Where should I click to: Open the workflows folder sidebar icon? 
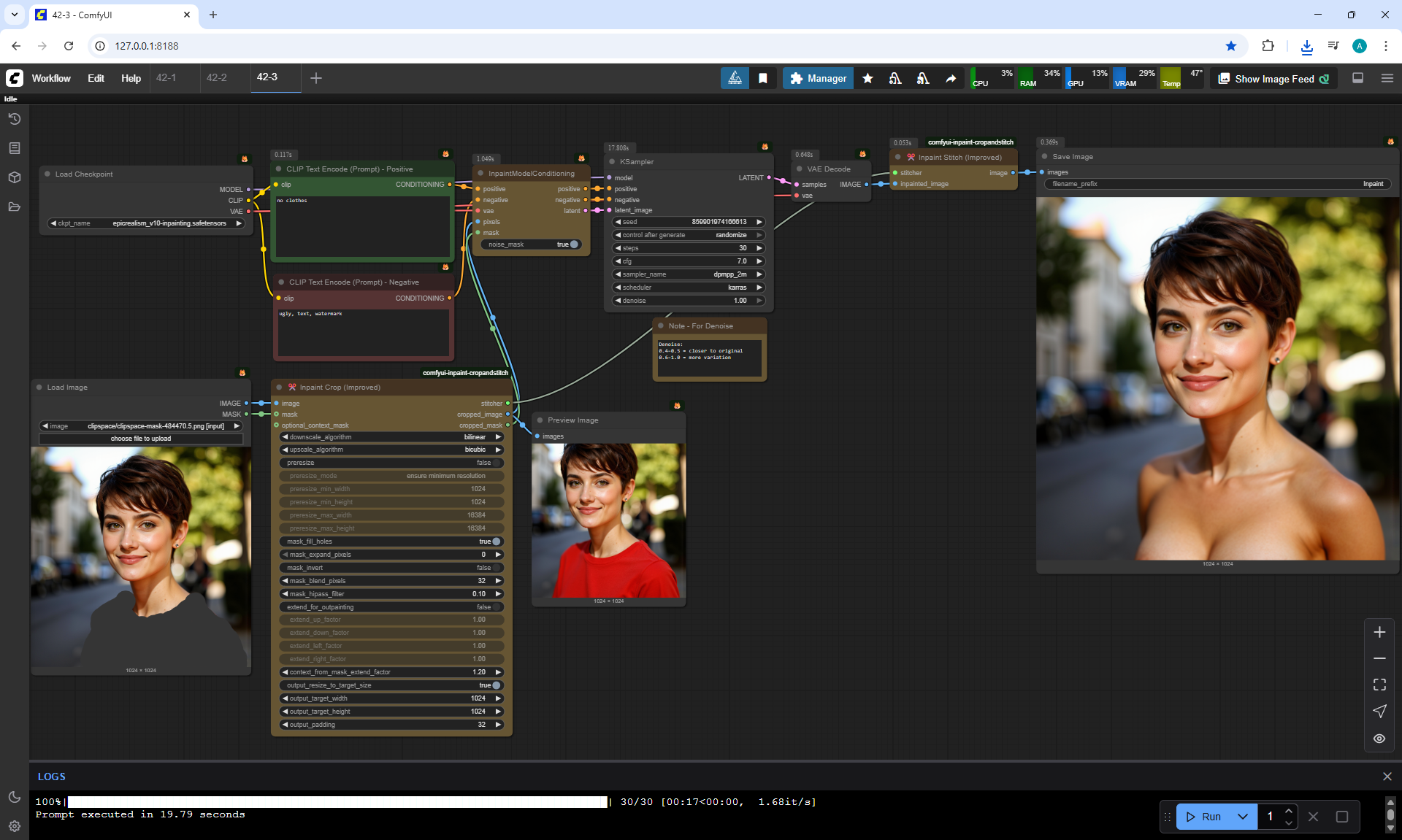point(14,207)
